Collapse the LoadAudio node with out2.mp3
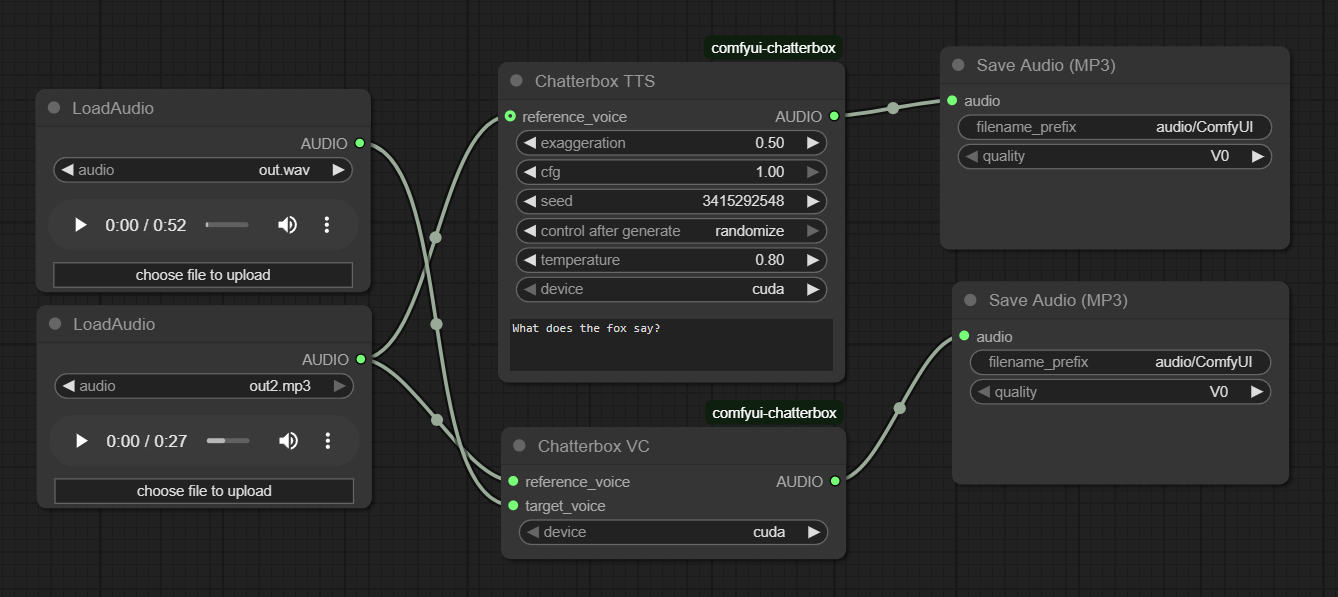Screen dimensions: 1338x597 pos(55,324)
